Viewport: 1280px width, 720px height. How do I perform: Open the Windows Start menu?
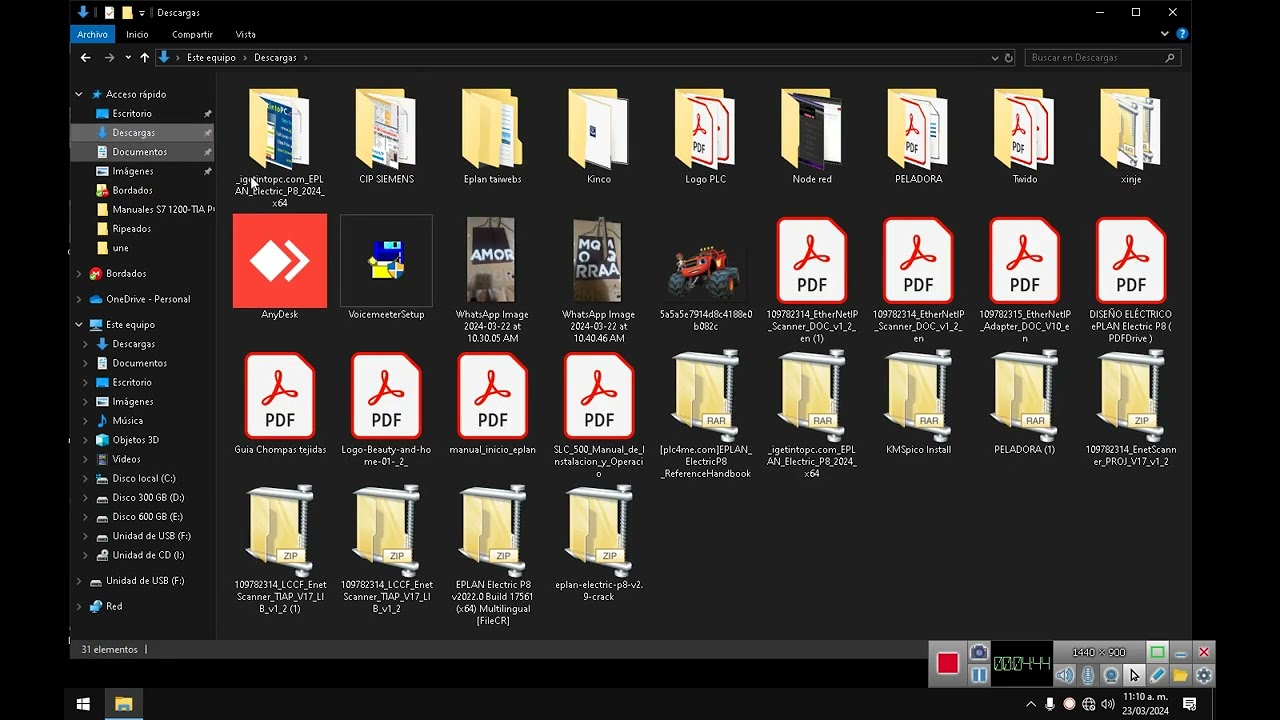(x=83, y=704)
